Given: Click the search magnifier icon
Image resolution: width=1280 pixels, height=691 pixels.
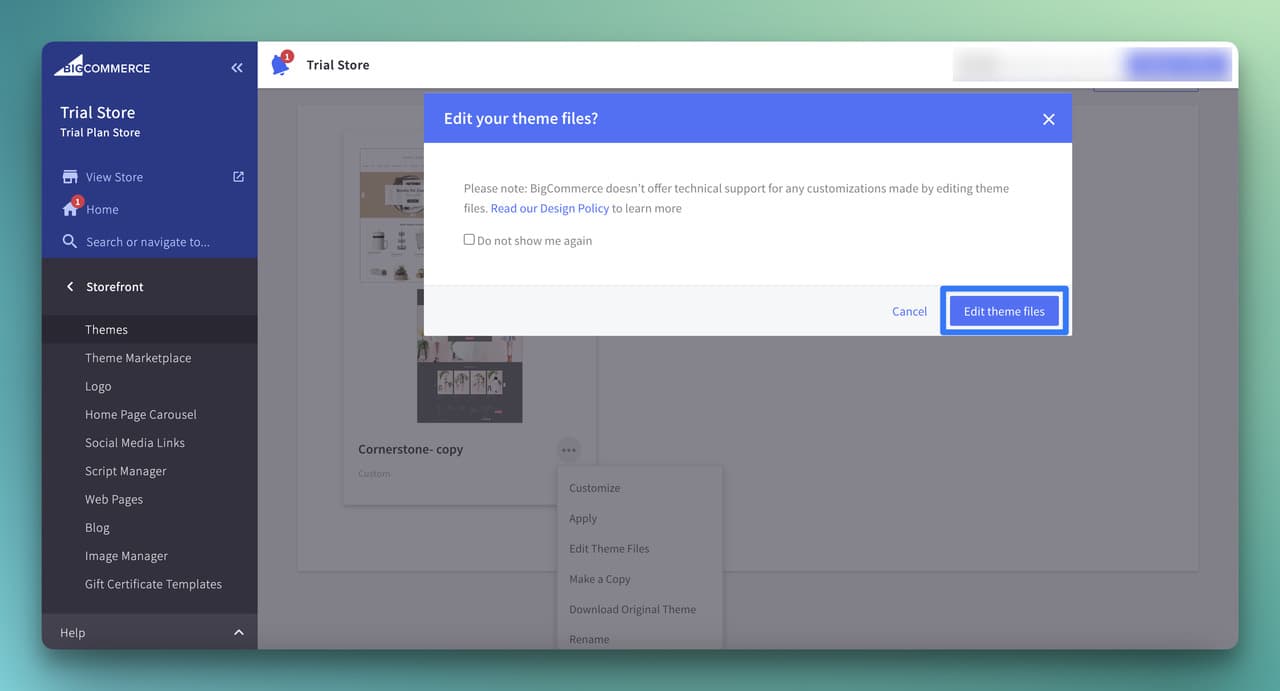Looking at the screenshot, I should 70,241.
